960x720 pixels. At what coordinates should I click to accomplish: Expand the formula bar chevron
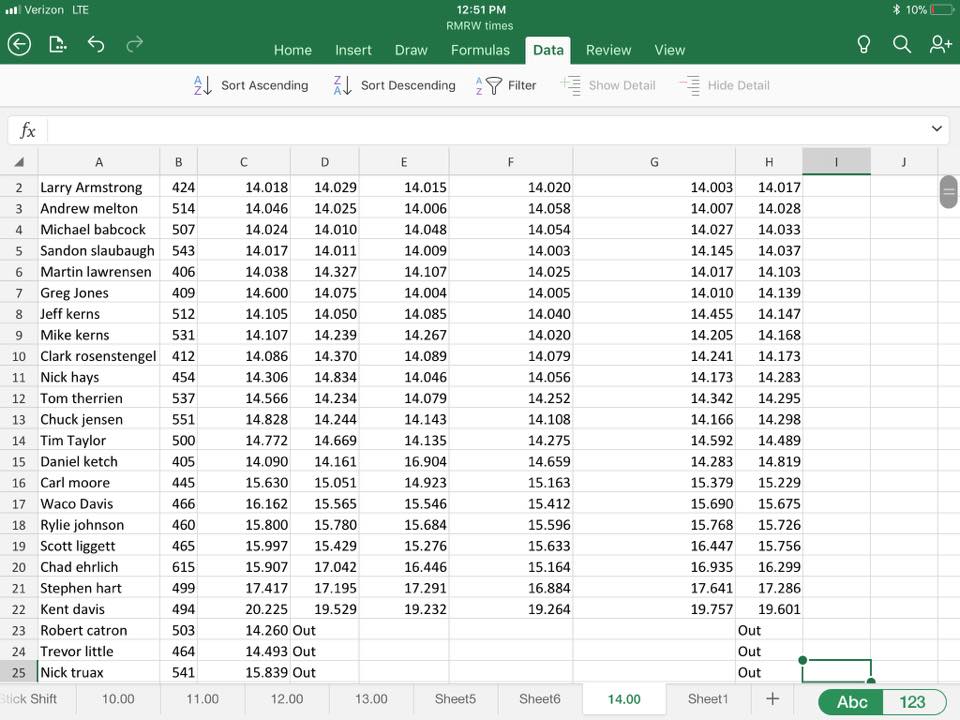pyautogui.click(x=937, y=129)
